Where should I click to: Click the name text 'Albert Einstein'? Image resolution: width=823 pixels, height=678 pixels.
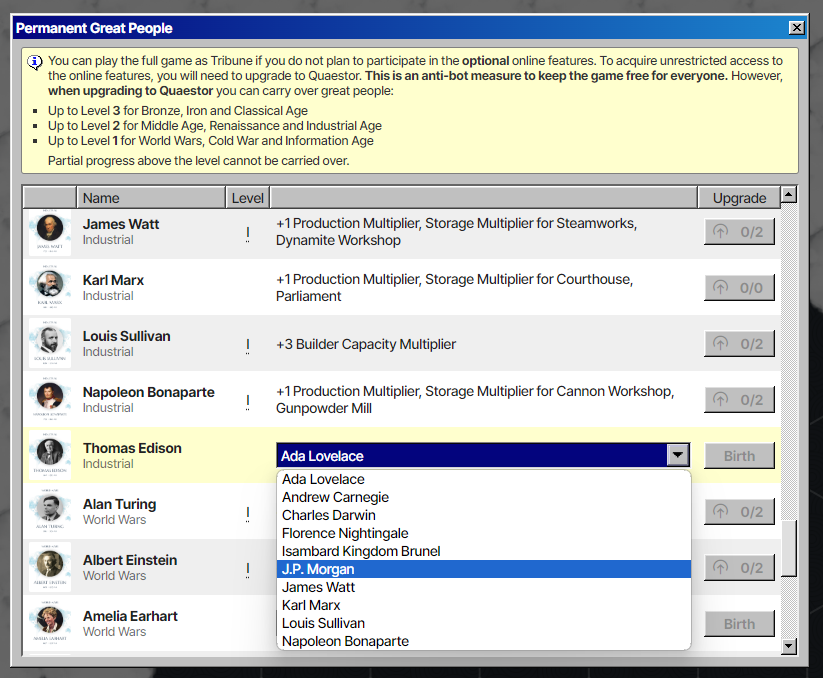[x=130, y=560]
